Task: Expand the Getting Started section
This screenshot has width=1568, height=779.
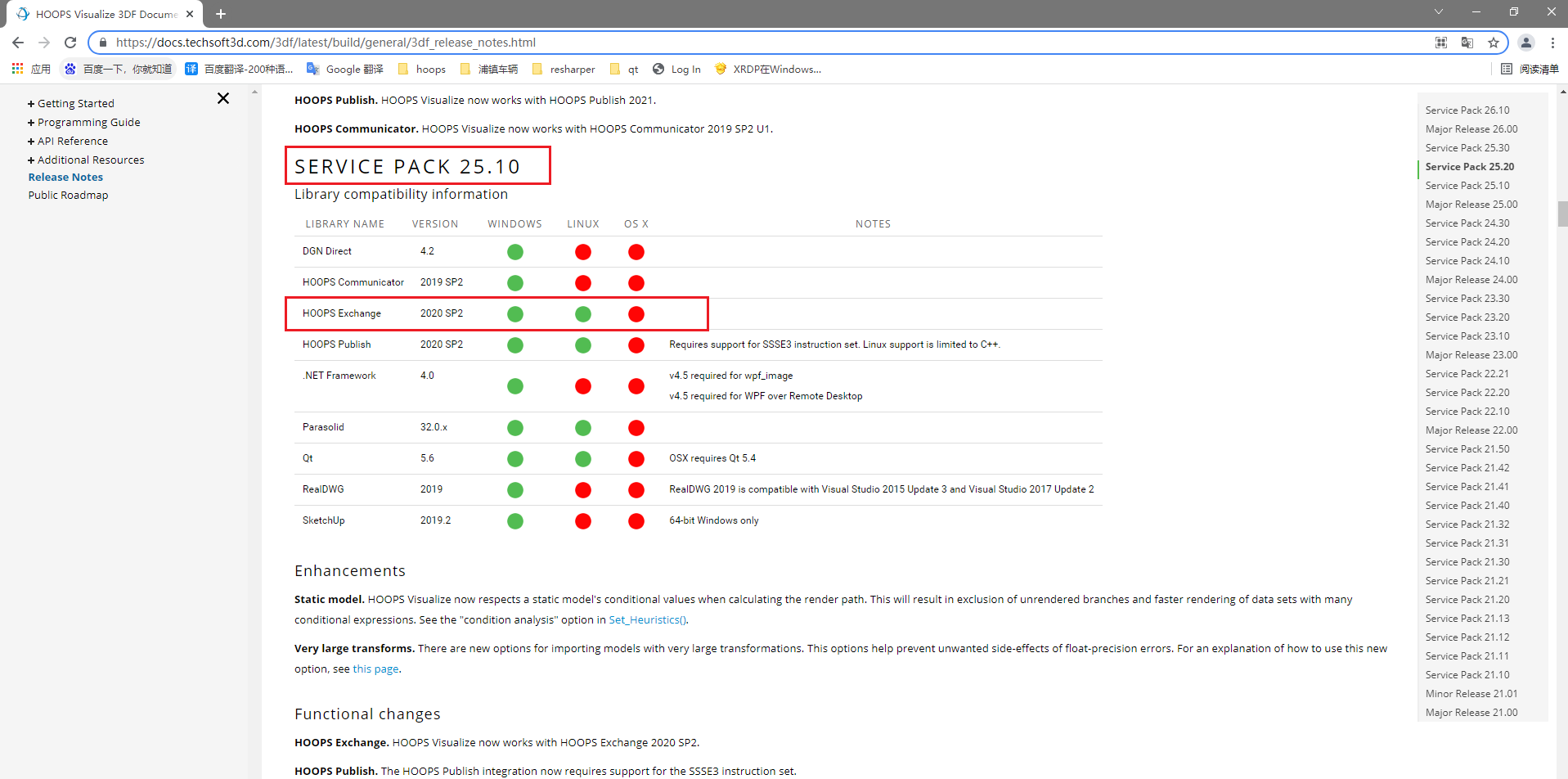Action: click(x=71, y=103)
